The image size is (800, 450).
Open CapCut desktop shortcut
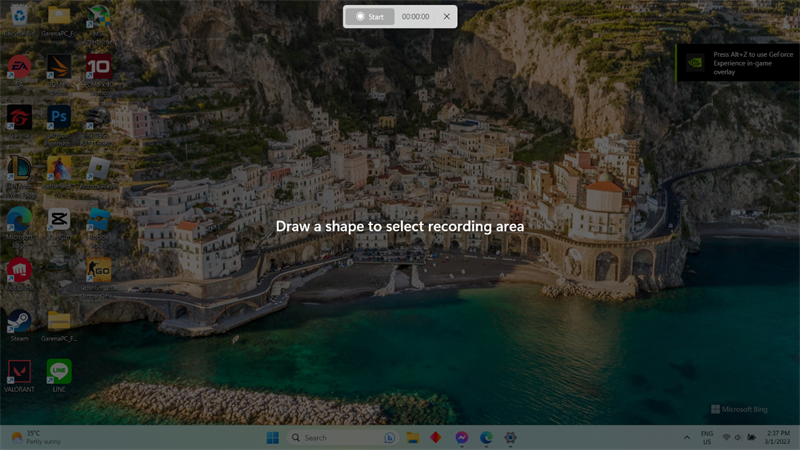point(59,224)
